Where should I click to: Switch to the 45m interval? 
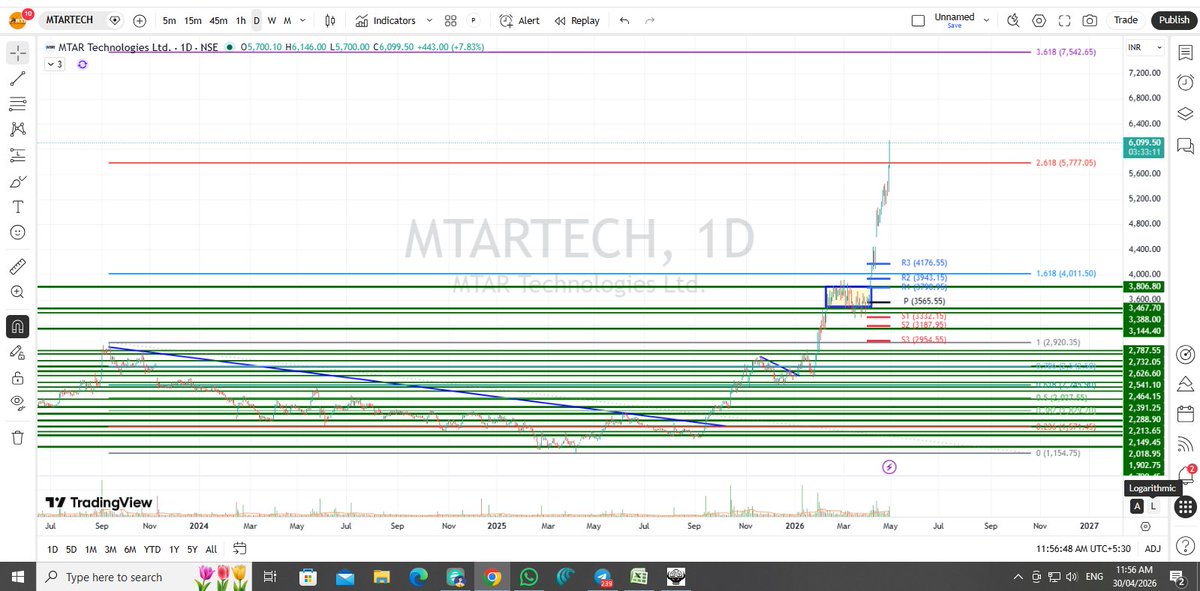coord(219,20)
